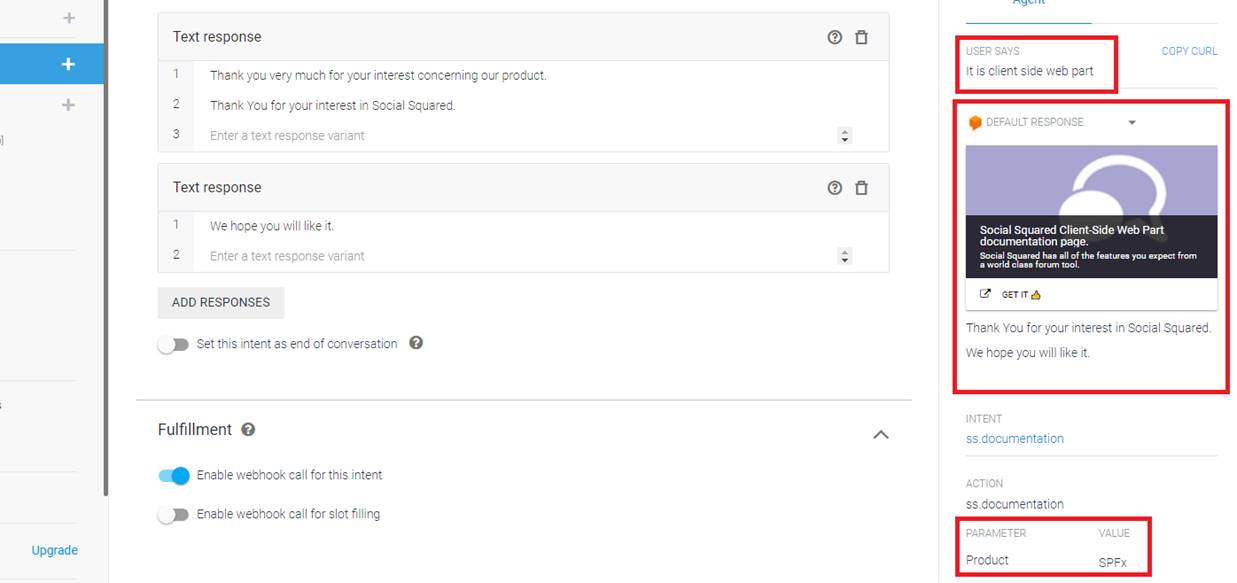Screen dimensions: 1237x583
Task: Click the highlighted plus icon in sidebar
Action: pyautogui.click(x=68, y=64)
